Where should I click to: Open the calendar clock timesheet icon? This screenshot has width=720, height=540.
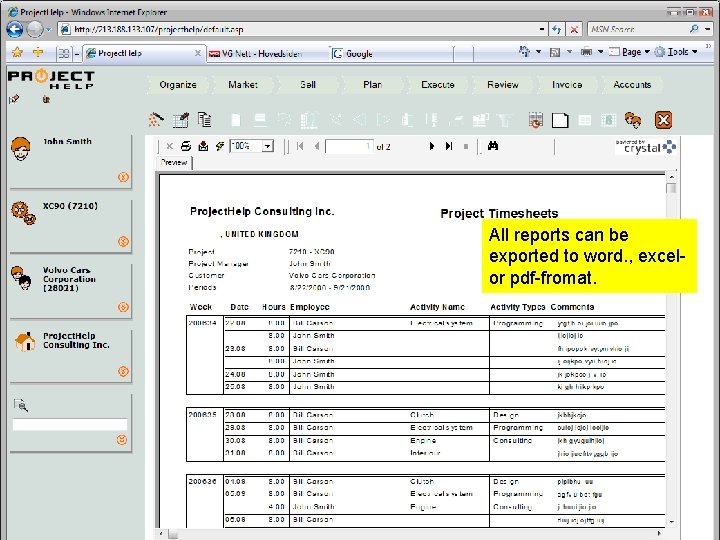[x=535, y=120]
